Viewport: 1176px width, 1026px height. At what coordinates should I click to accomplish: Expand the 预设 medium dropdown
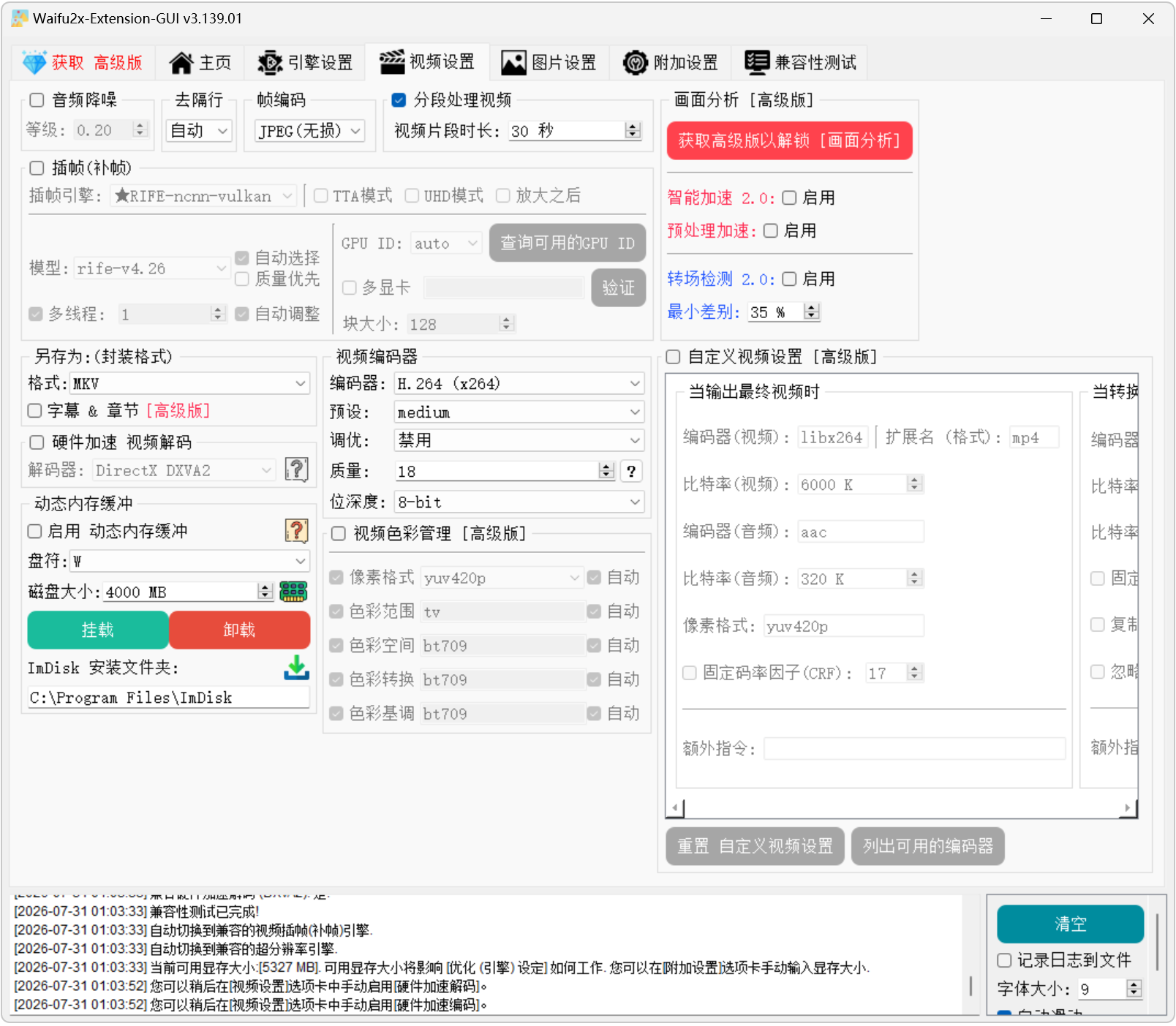click(x=519, y=412)
